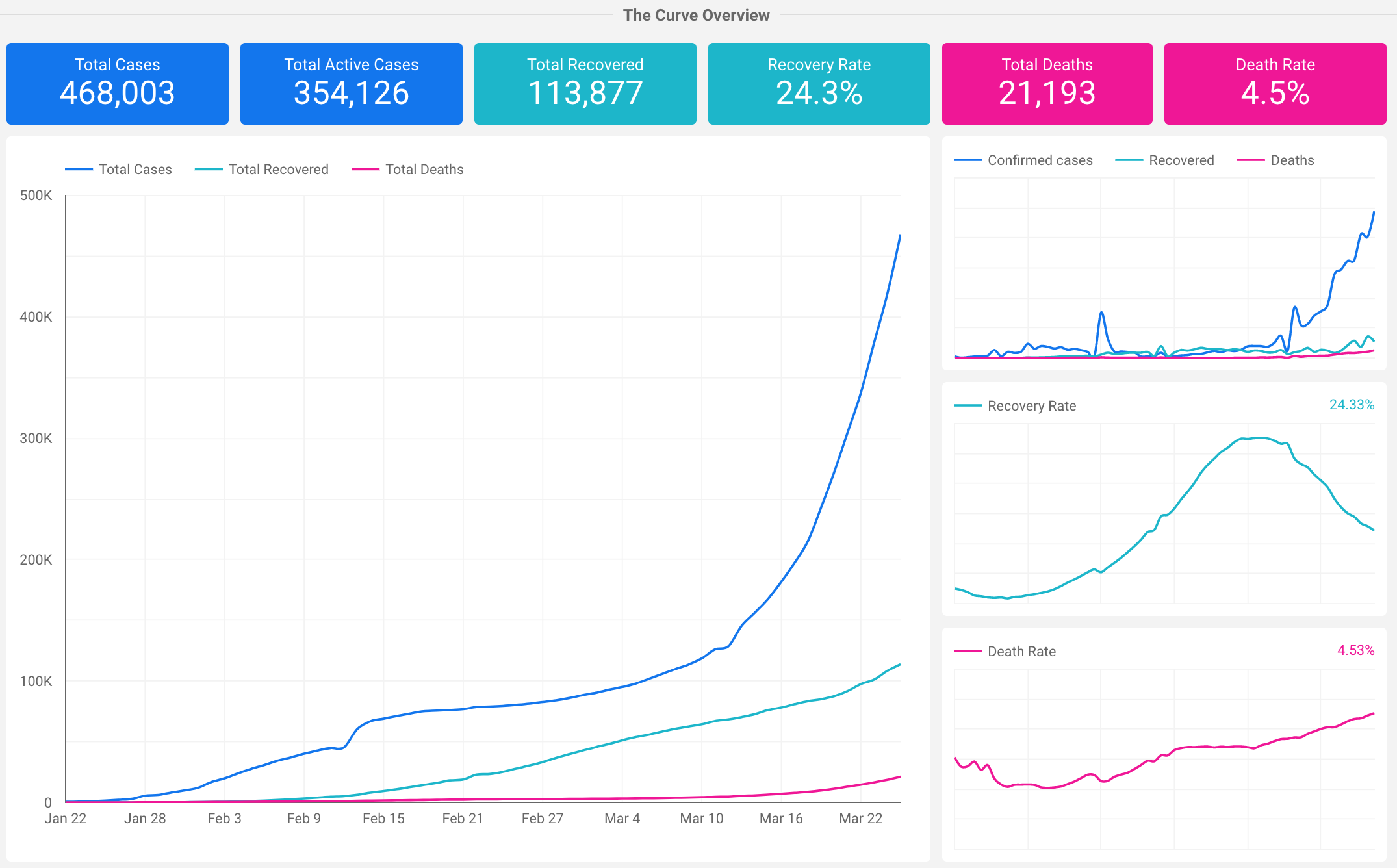
Task: Click the 24.33% value on recovery chart
Action: (1352, 405)
